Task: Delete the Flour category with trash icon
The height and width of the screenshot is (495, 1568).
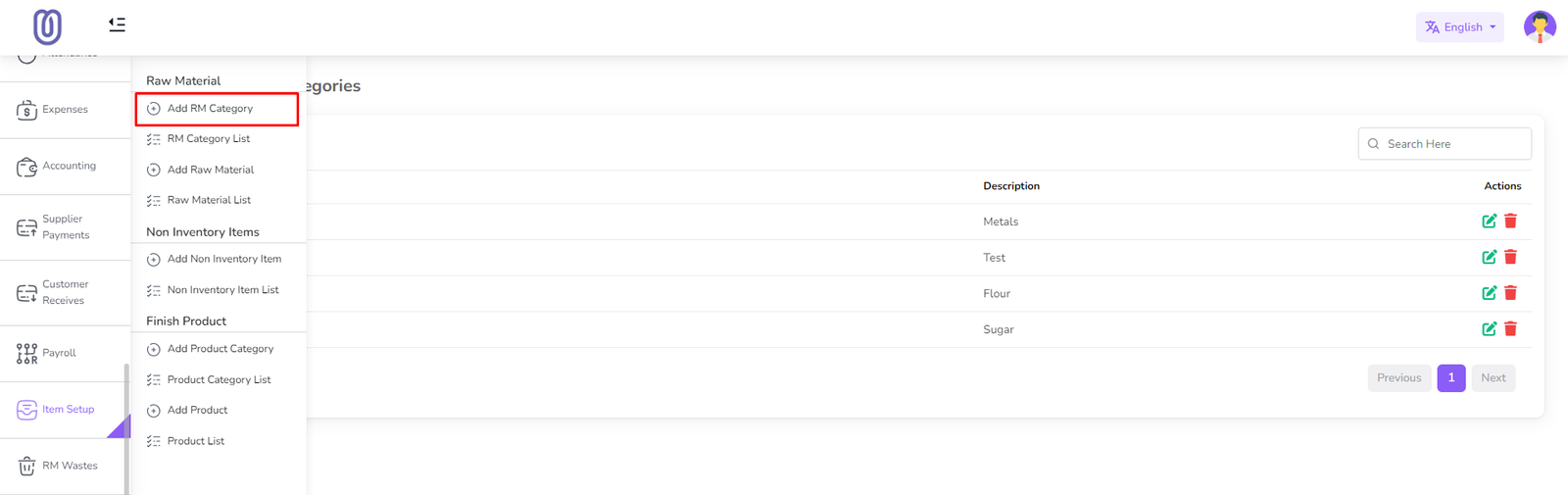Action: pyautogui.click(x=1510, y=293)
